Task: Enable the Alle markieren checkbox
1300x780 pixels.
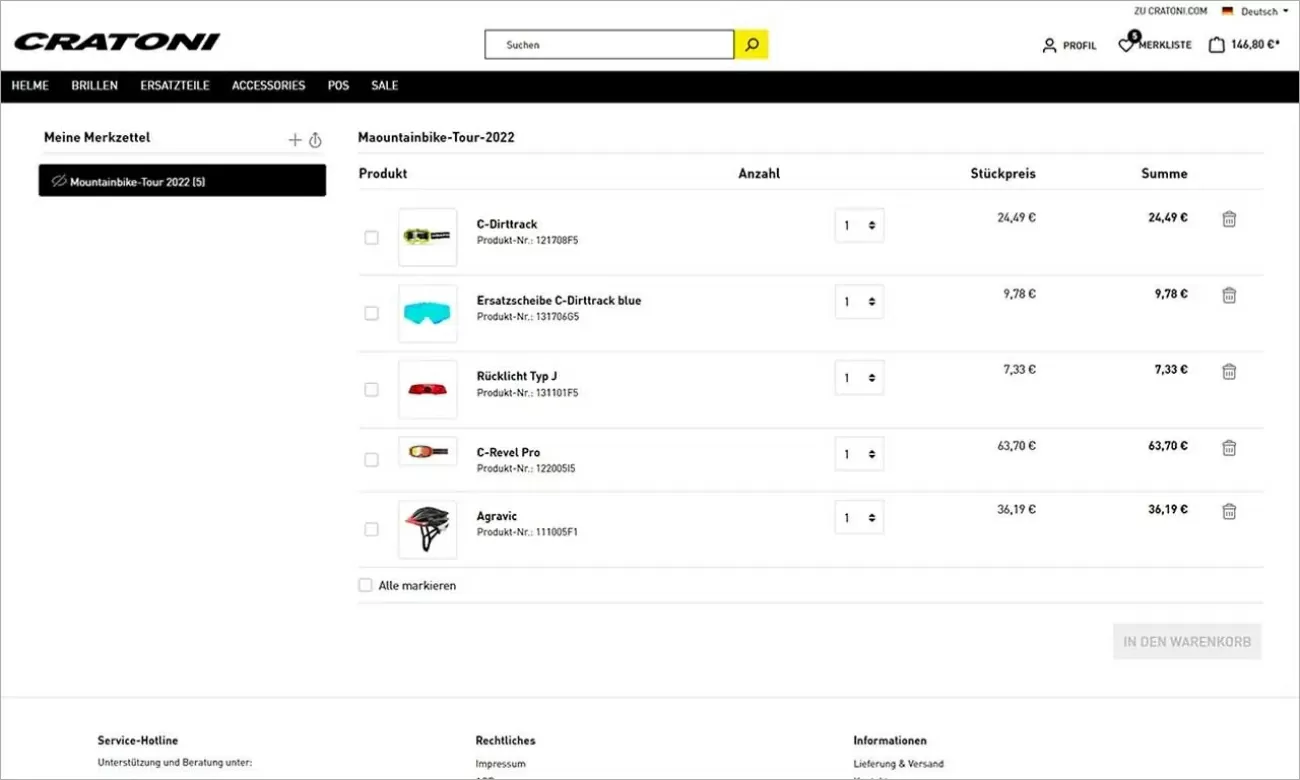Action: [x=365, y=584]
